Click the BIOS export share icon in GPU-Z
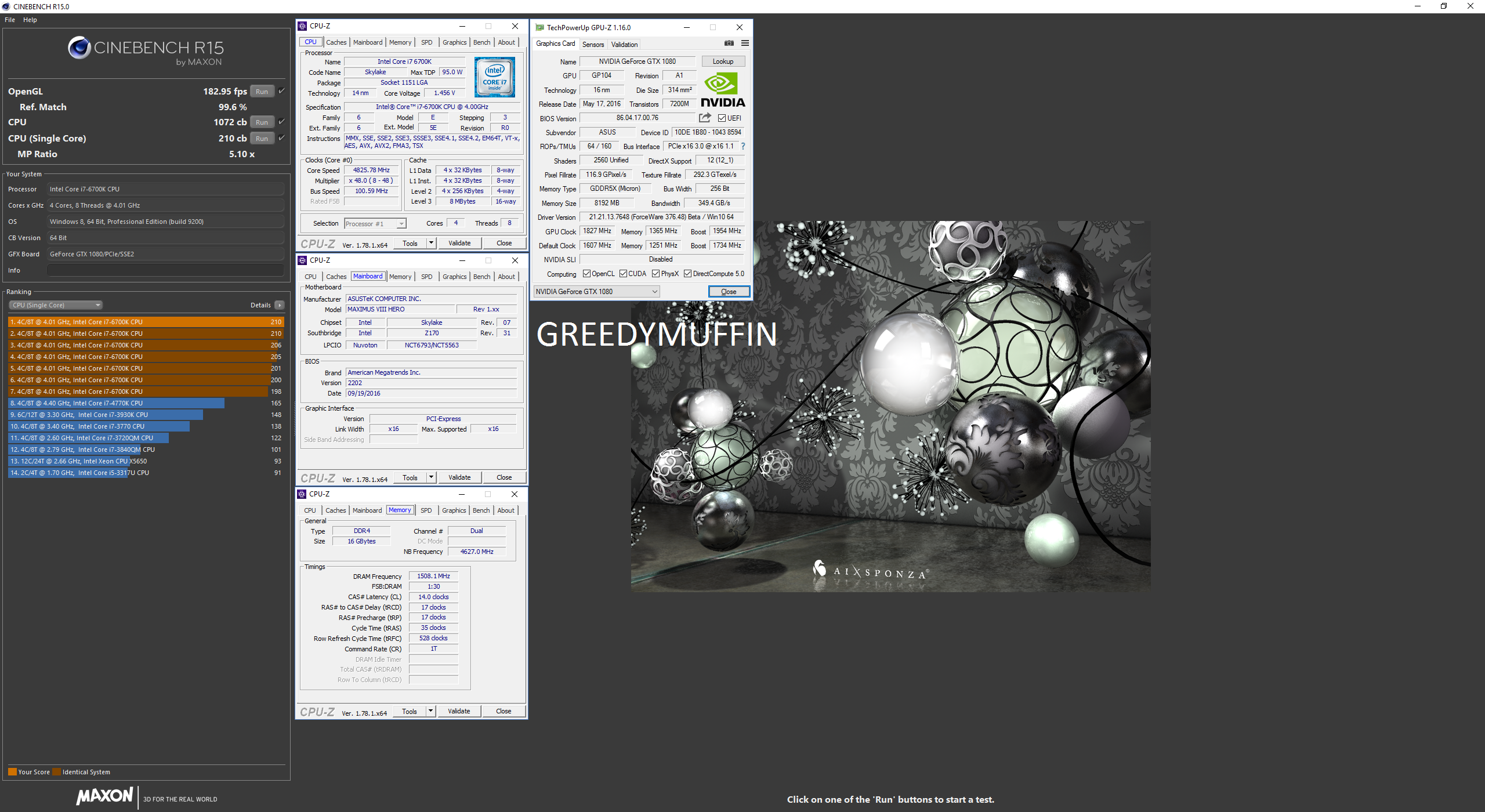The image size is (1485, 812). (x=705, y=118)
